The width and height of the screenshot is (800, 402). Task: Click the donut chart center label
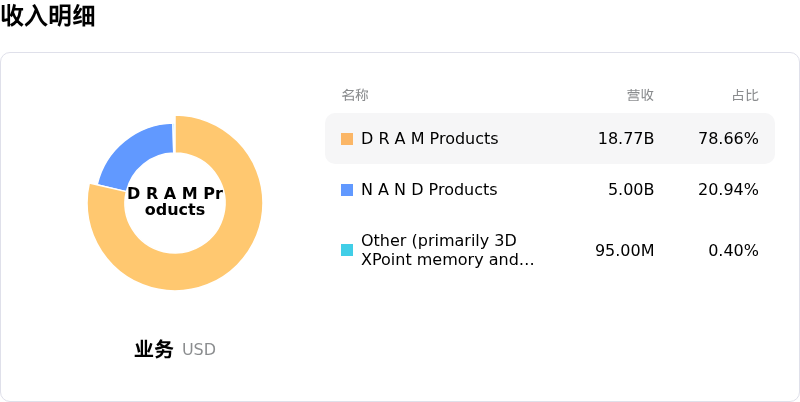[x=175, y=202]
